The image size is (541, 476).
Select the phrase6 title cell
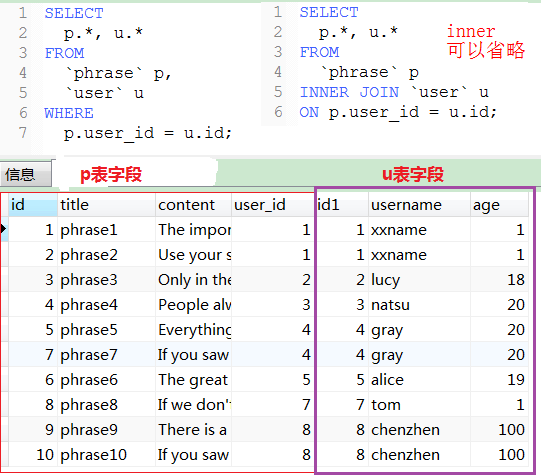coord(106,379)
